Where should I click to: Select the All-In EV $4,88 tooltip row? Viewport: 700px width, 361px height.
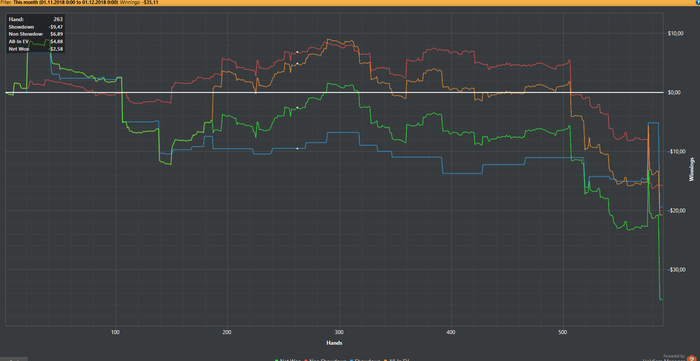click(x=36, y=41)
